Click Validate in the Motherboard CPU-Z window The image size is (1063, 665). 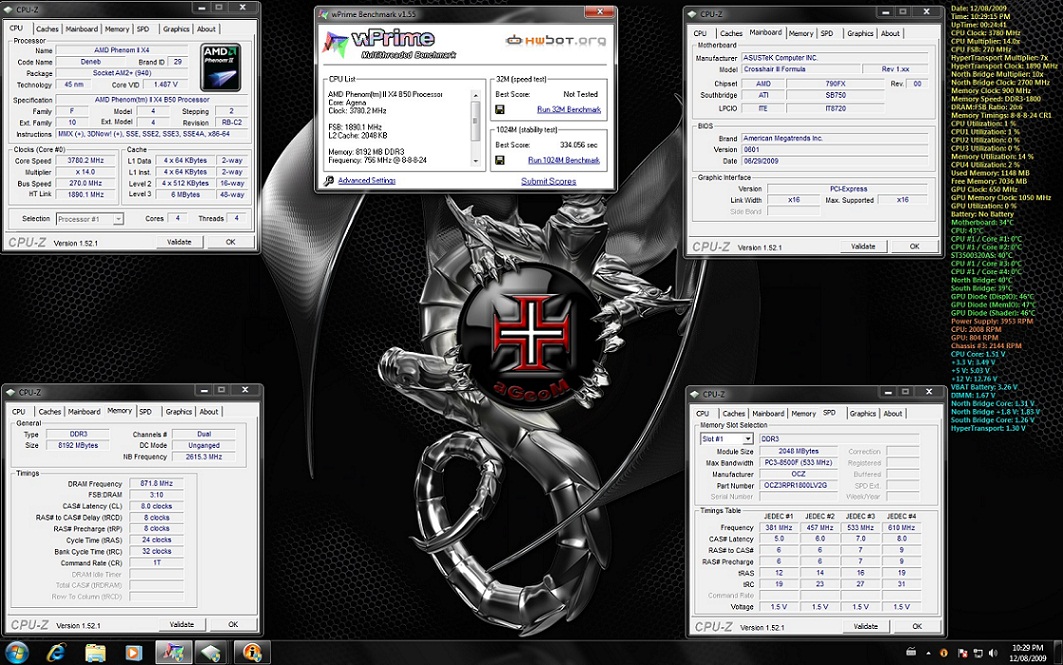click(x=863, y=247)
